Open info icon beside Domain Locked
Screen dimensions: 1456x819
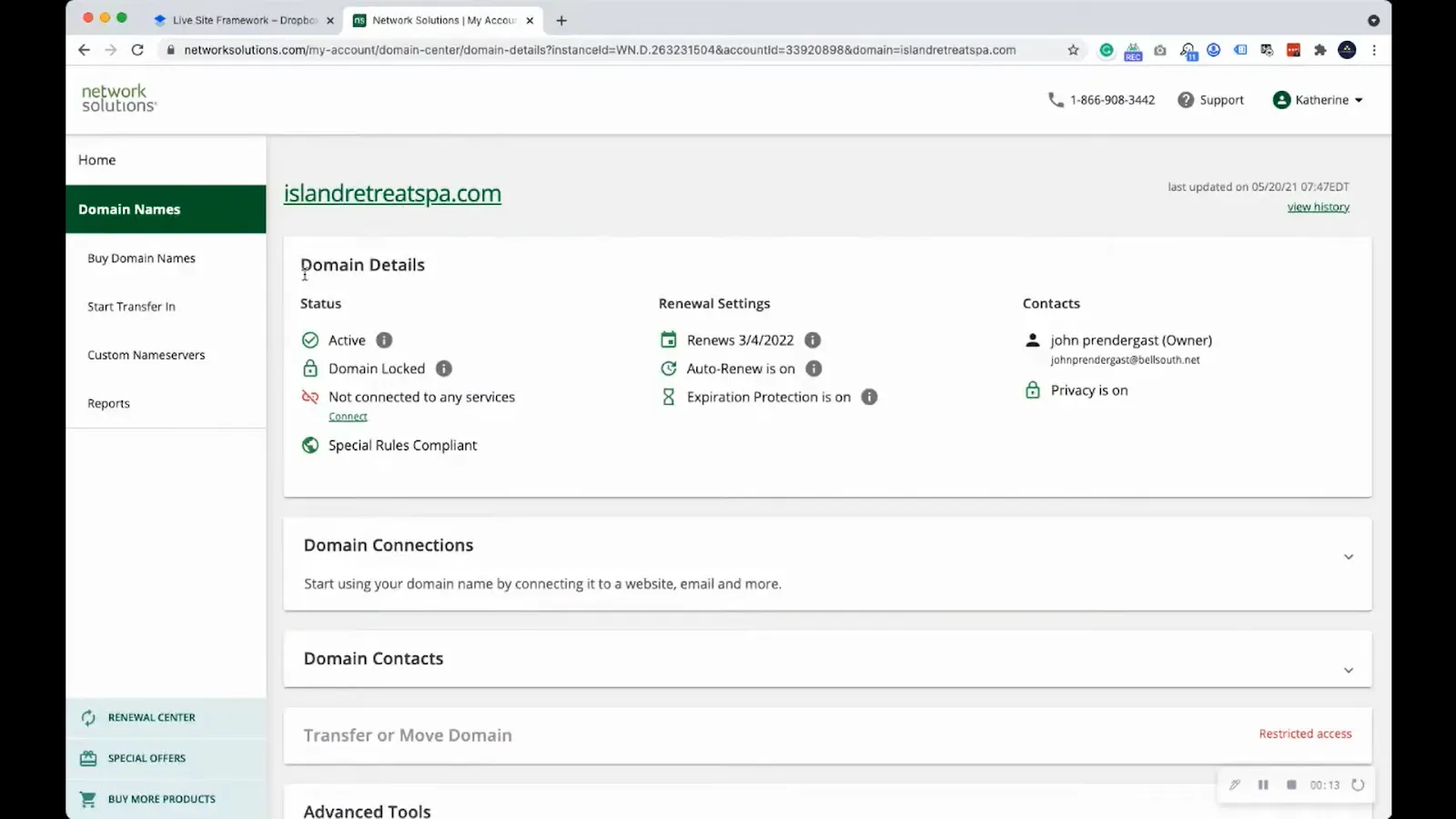coord(444,369)
